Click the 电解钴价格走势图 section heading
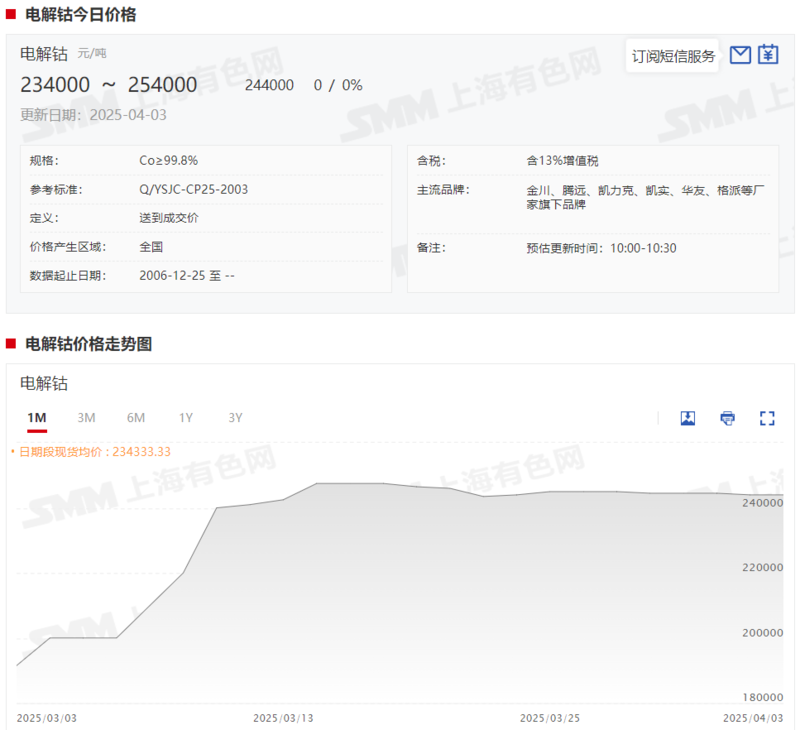The height and width of the screenshot is (730, 800). point(89,344)
